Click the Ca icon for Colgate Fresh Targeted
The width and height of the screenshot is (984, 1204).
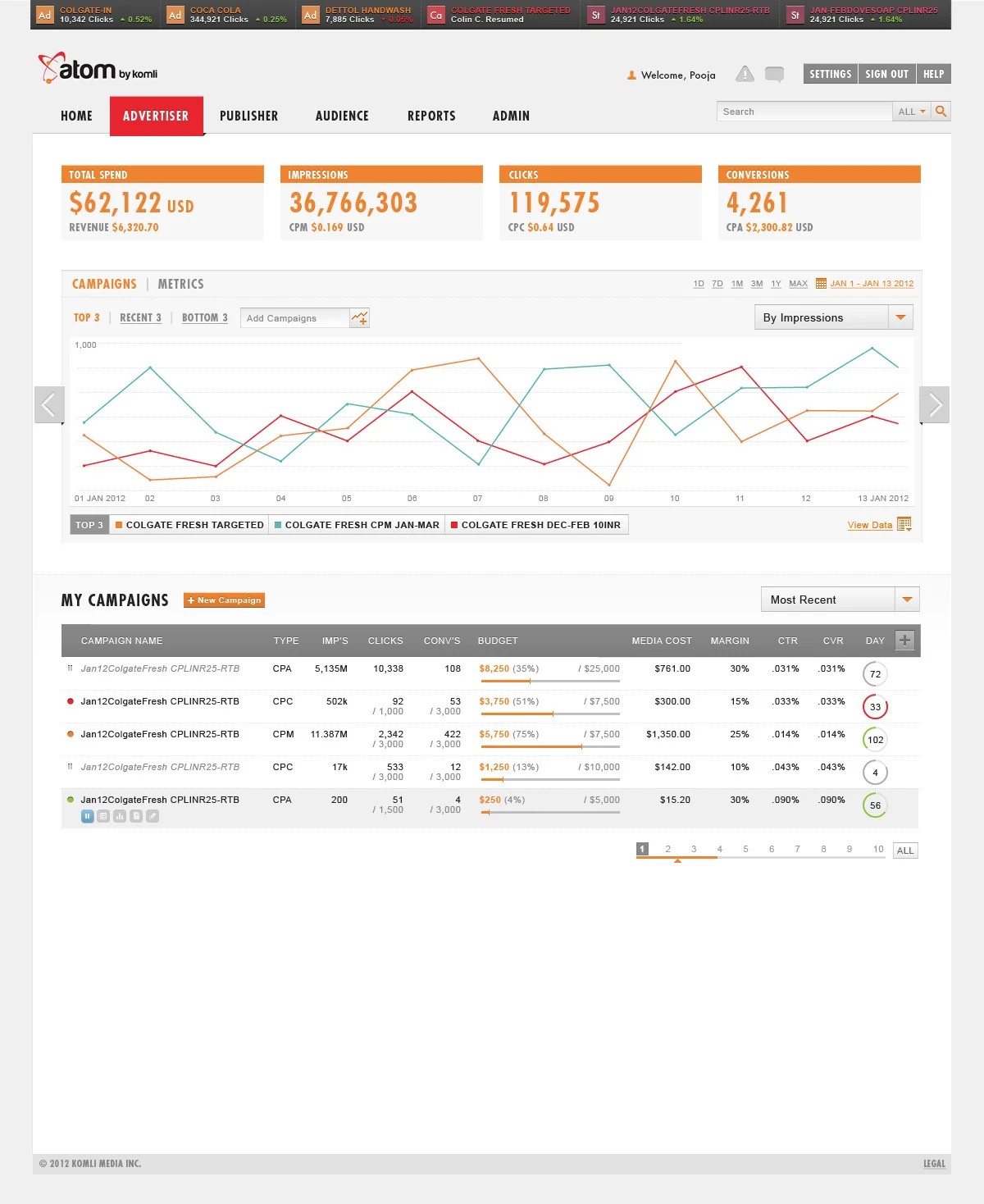pos(435,15)
